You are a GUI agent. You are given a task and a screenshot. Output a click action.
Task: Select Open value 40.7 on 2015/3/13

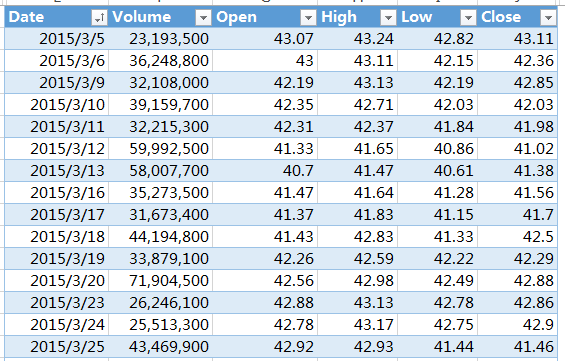[265, 170]
